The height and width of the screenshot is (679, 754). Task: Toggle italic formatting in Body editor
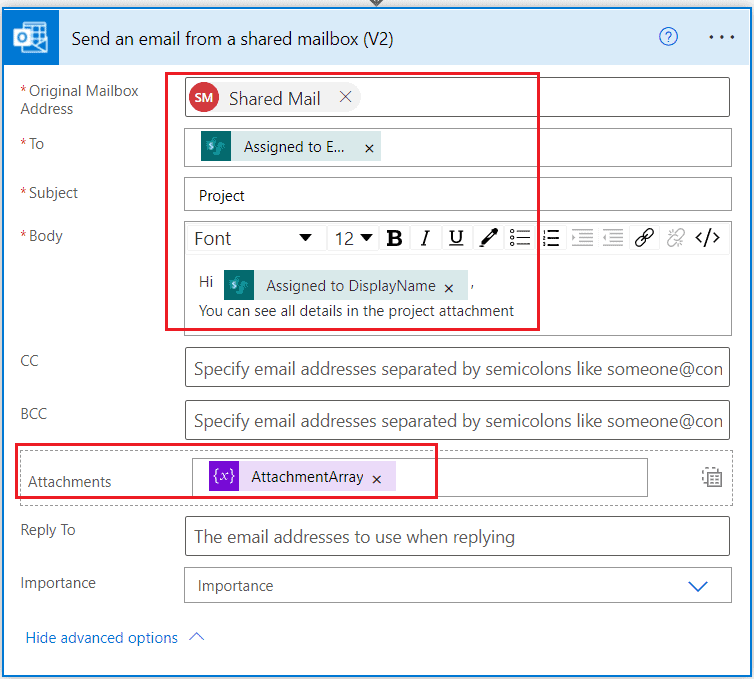coord(425,238)
